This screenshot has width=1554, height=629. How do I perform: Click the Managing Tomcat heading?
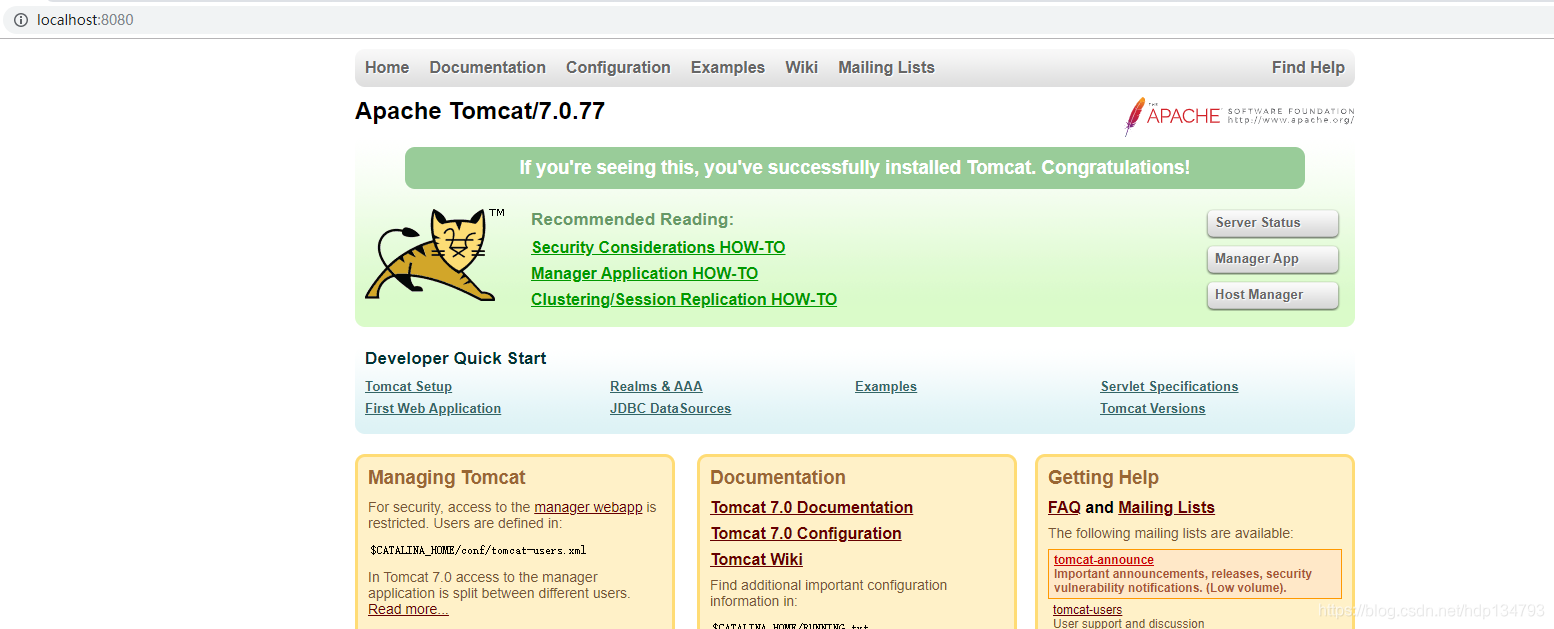[x=447, y=477]
